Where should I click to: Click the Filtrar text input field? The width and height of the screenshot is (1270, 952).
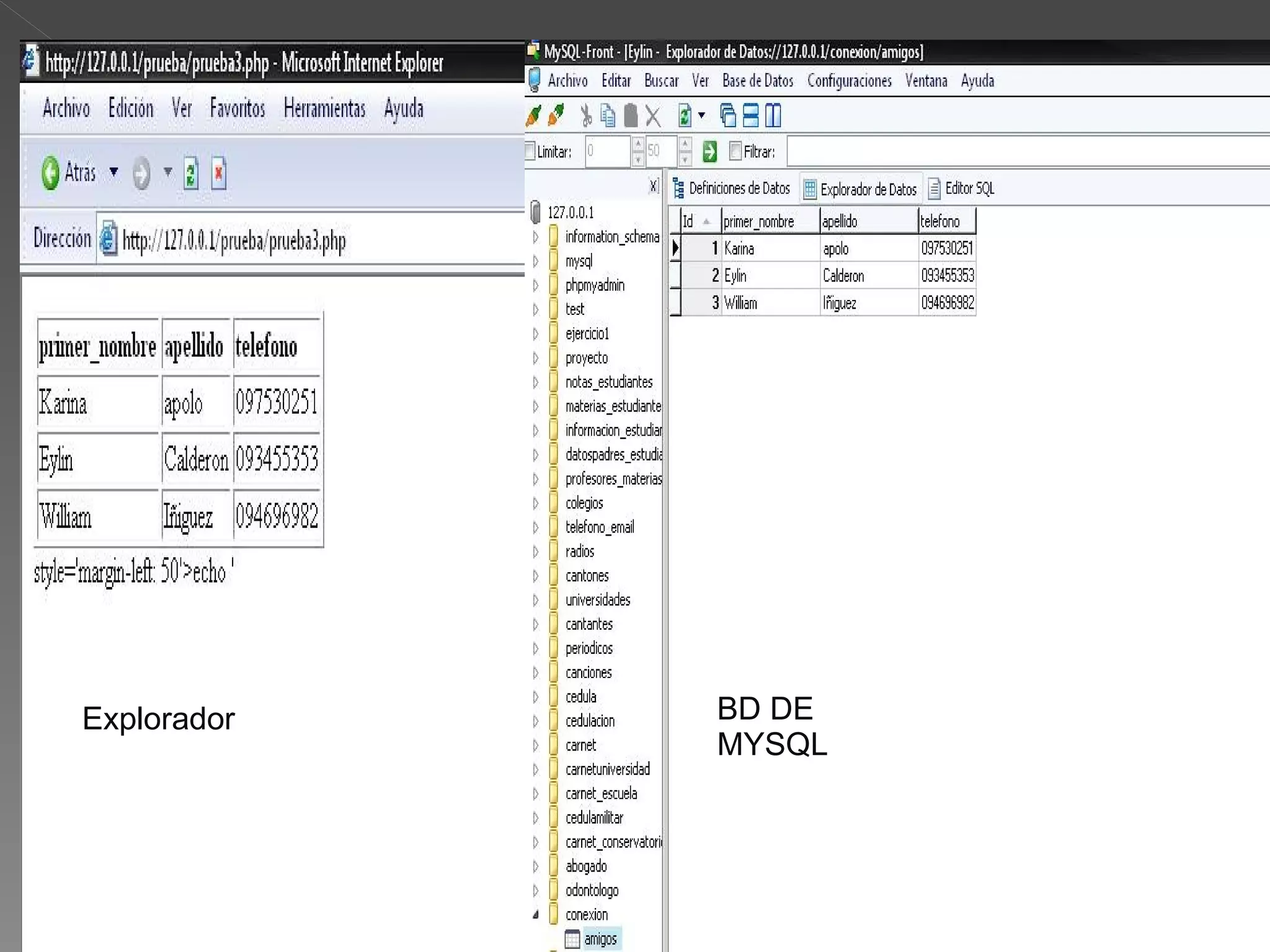point(1028,151)
